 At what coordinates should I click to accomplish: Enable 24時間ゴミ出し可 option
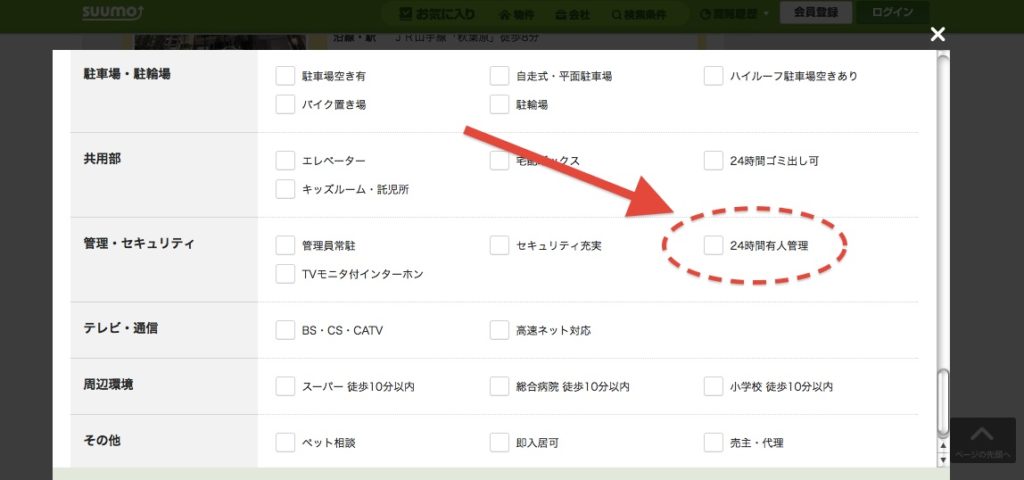click(713, 161)
